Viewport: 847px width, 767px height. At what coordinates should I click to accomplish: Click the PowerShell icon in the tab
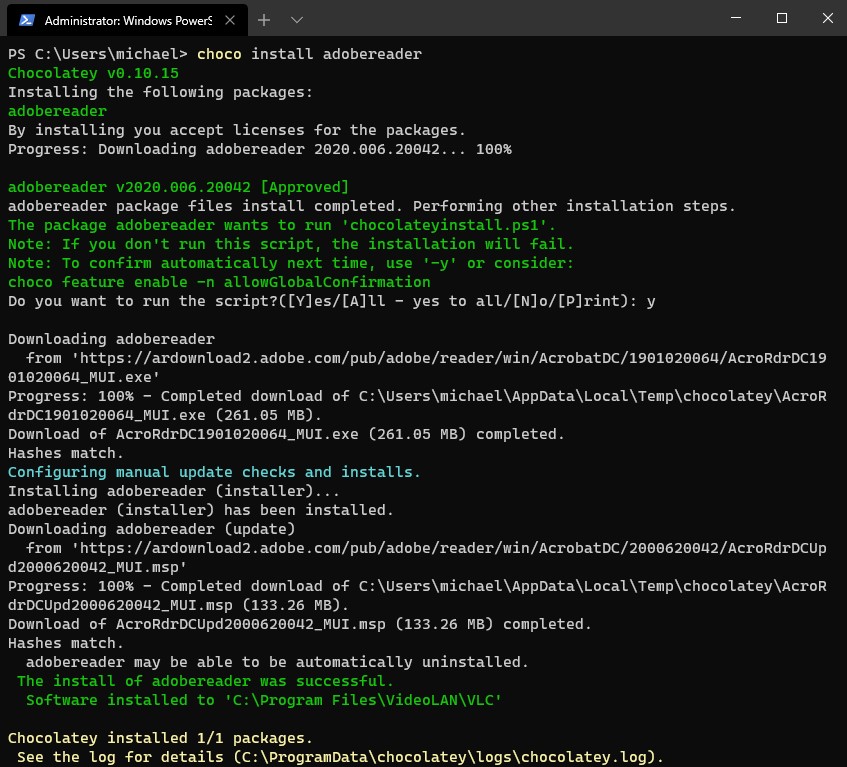click(x=26, y=21)
